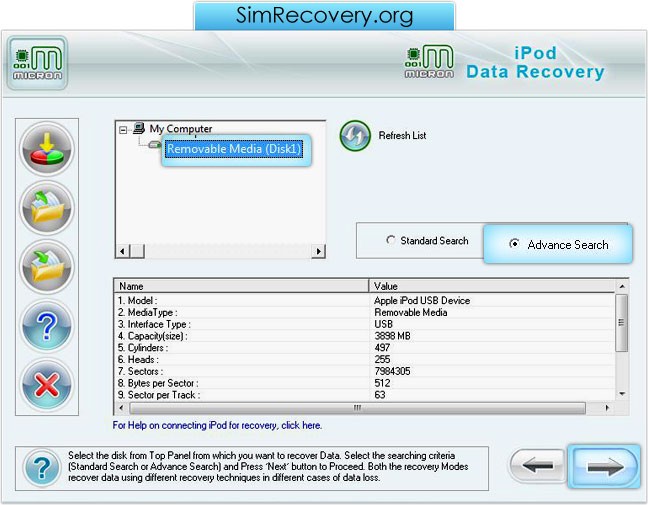This screenshot has height=505, width=648.
Task: Click tree panel right scroll arrow
Action: pyautogui.click(x=318, y=251)
